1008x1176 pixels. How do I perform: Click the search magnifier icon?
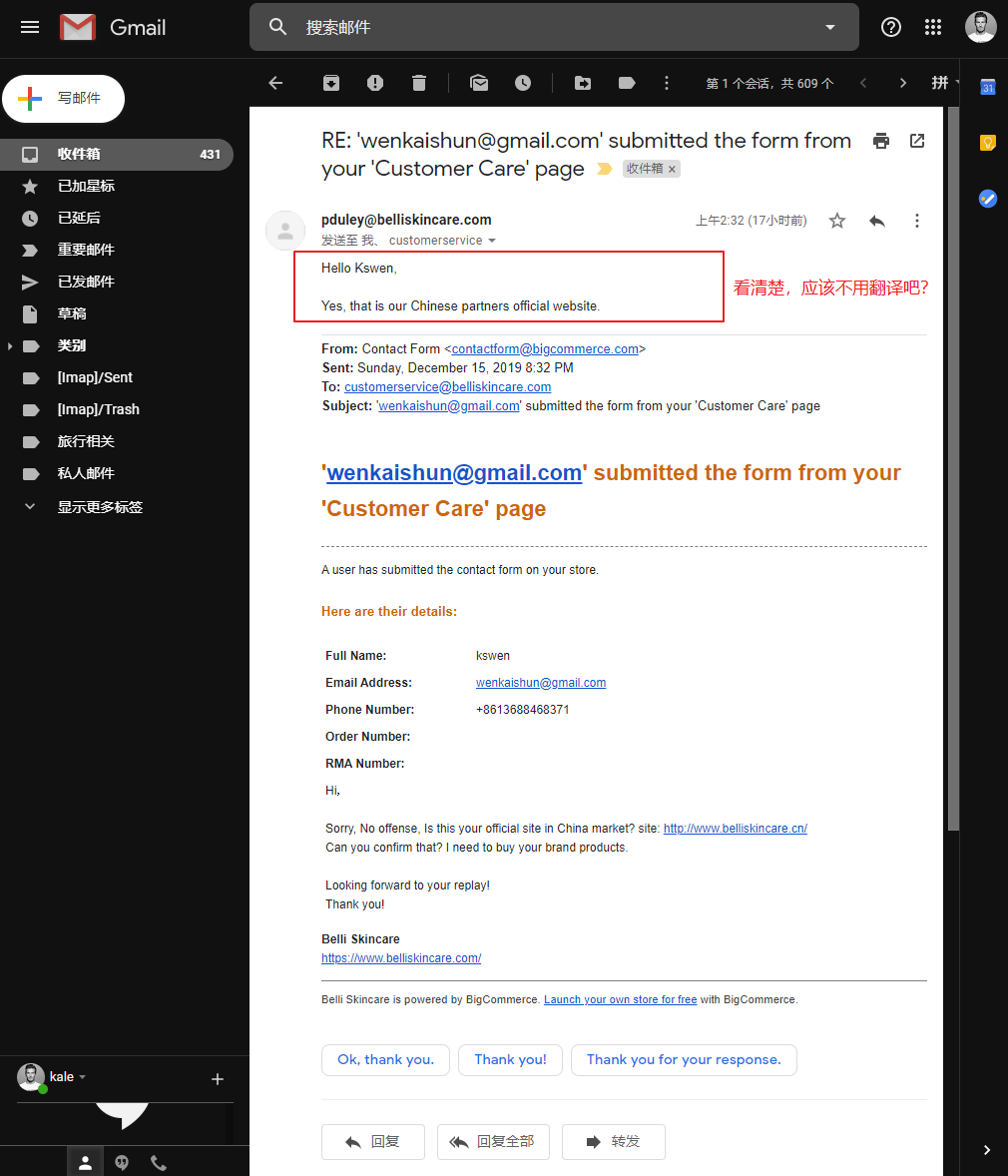point(278,27)
